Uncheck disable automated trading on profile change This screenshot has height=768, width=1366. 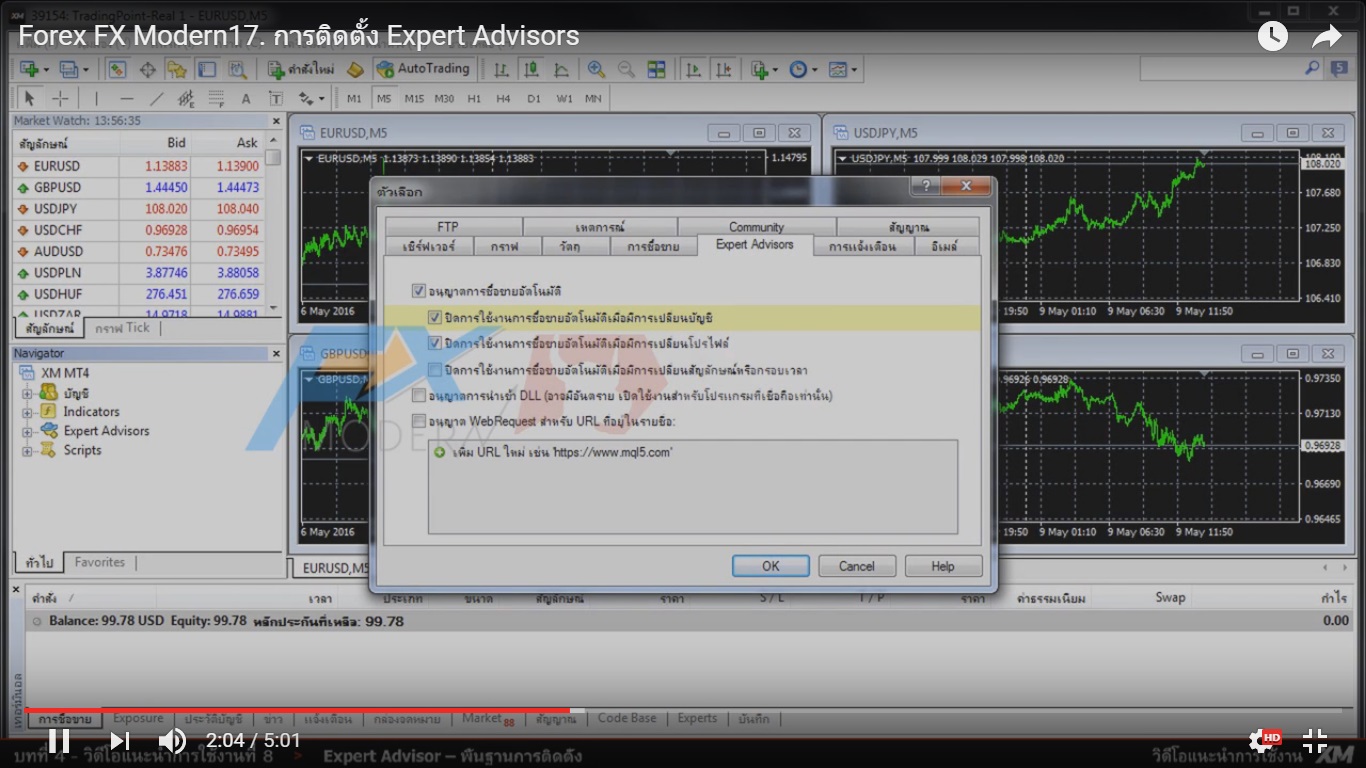pos(434,343)
